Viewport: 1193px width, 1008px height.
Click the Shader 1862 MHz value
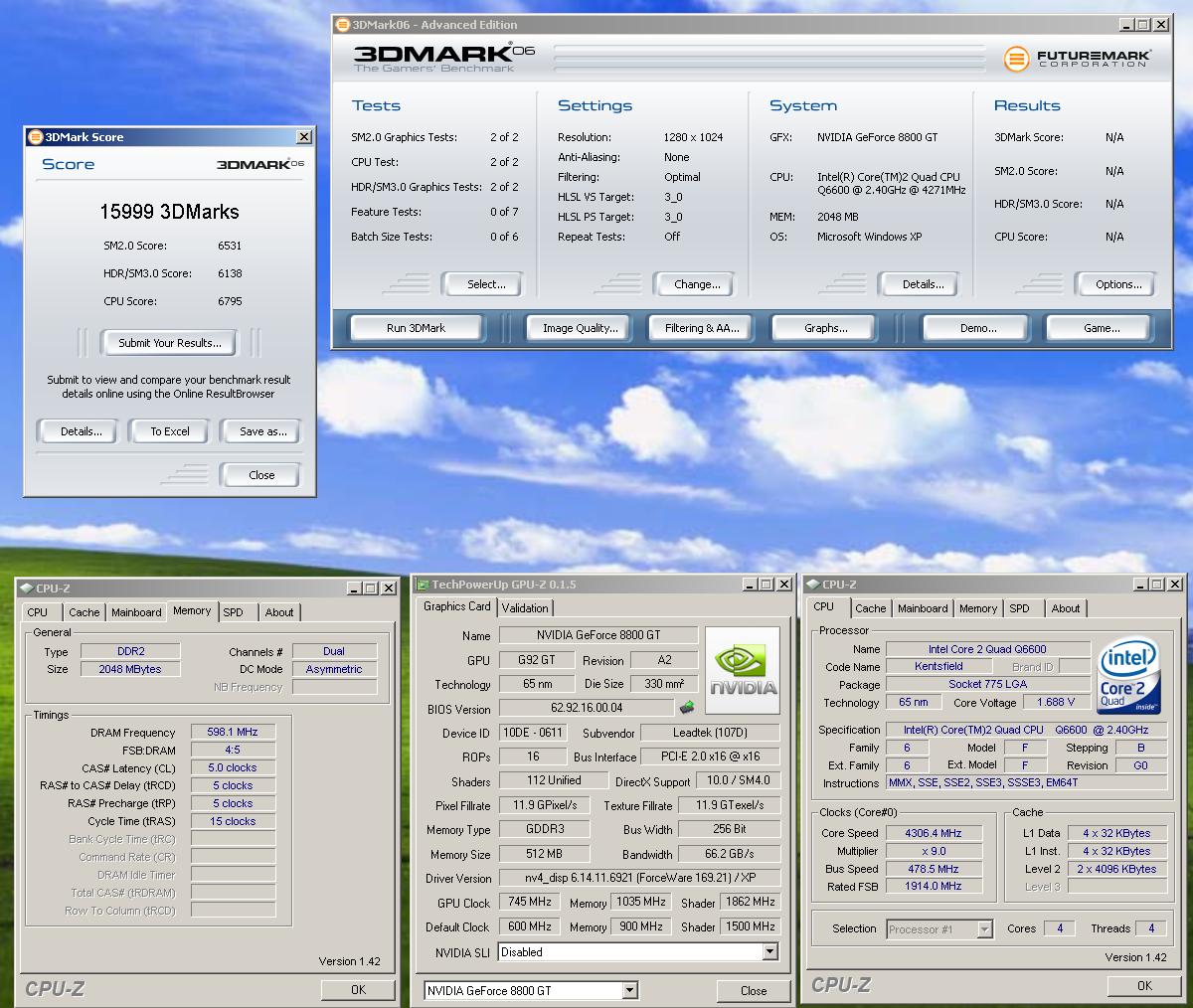click(x=751, y=902)
